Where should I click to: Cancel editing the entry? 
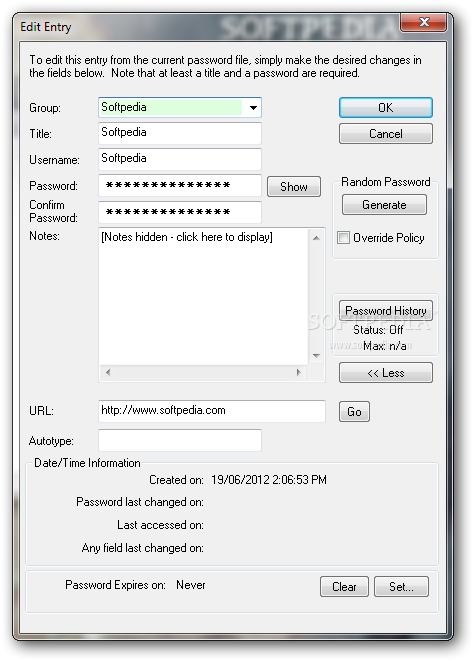tap(385, 134)
